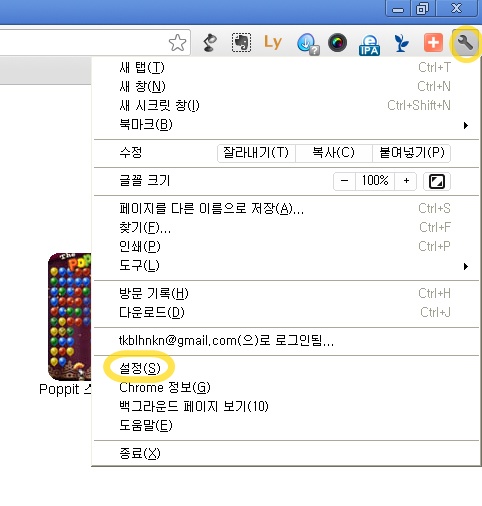Click the 복사(C) button
This screenshot has width=482, height=506.
pos(334,153)
